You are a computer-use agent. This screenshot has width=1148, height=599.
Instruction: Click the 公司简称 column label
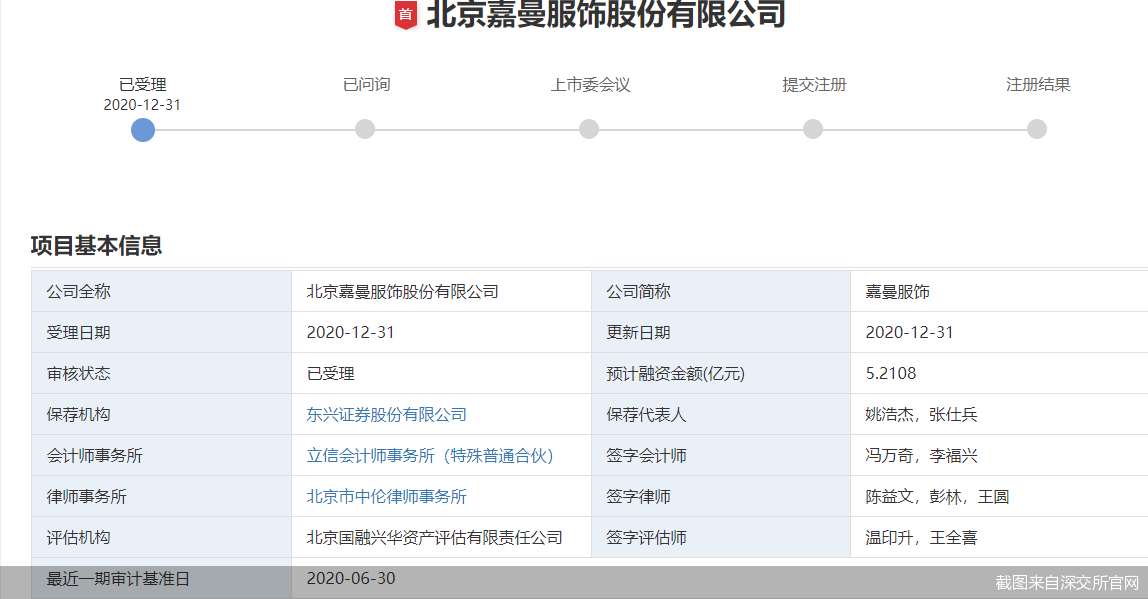tap(638, 291)
